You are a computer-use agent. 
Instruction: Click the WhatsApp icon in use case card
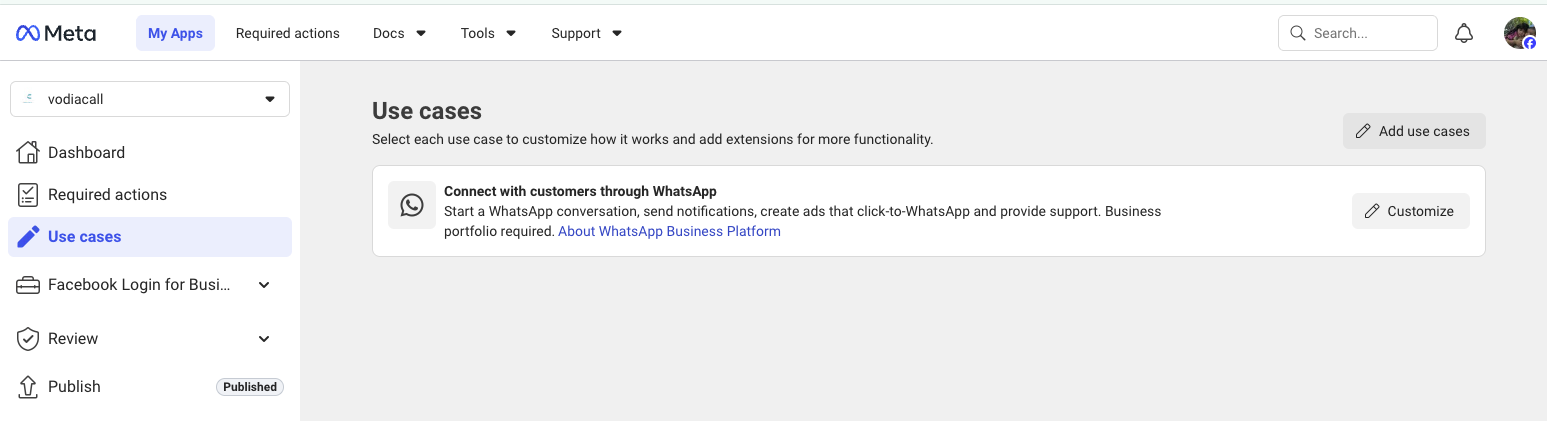coord(412,205)
